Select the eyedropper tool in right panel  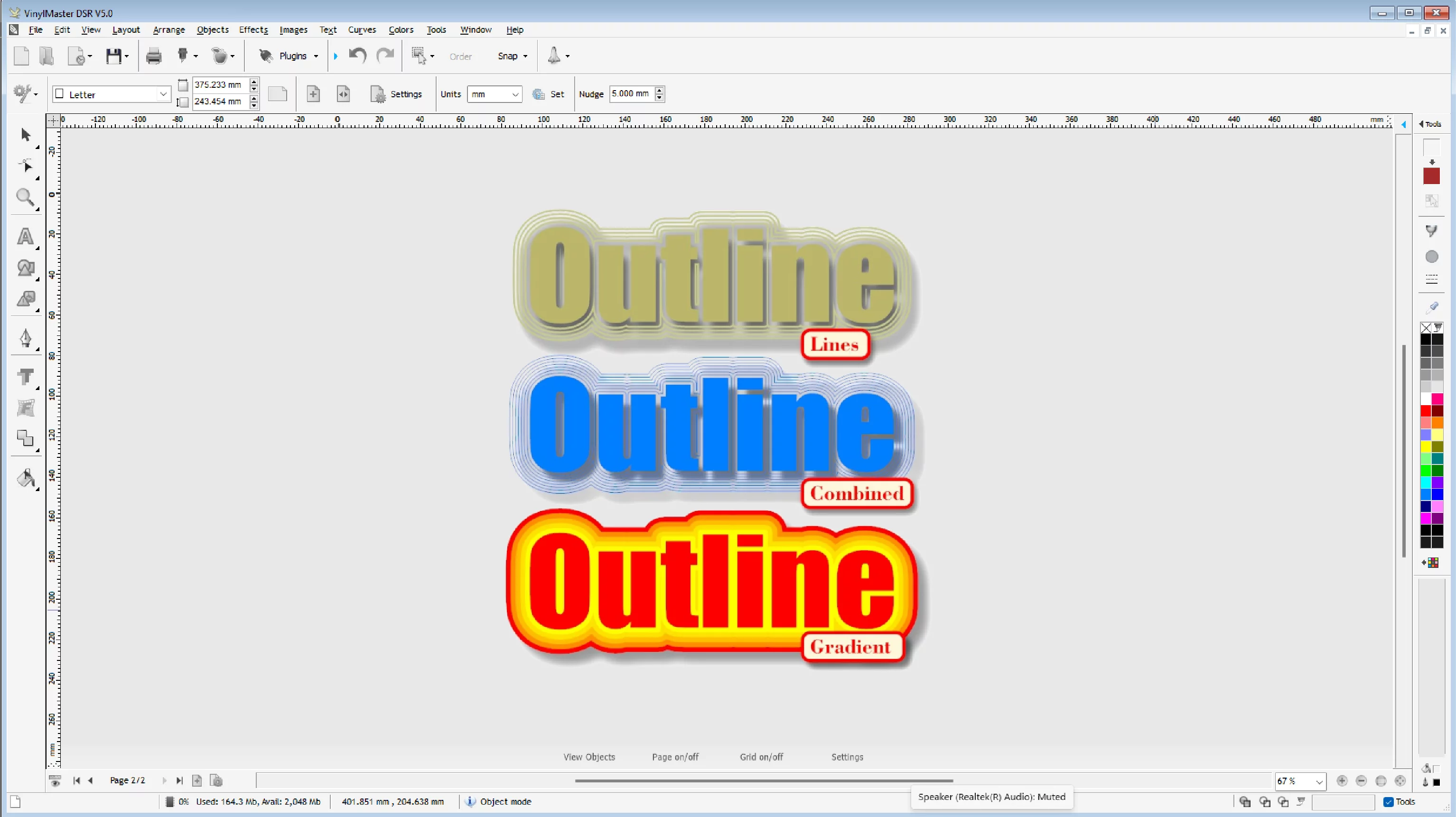1432,307
